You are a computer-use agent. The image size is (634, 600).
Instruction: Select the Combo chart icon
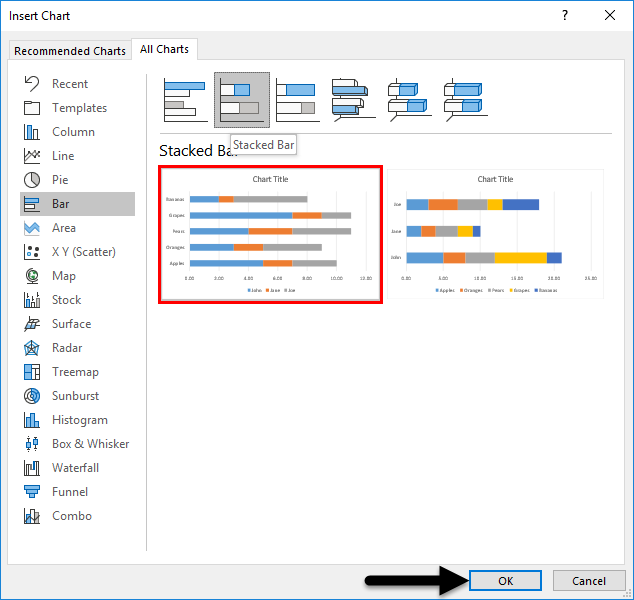point(32,516)
